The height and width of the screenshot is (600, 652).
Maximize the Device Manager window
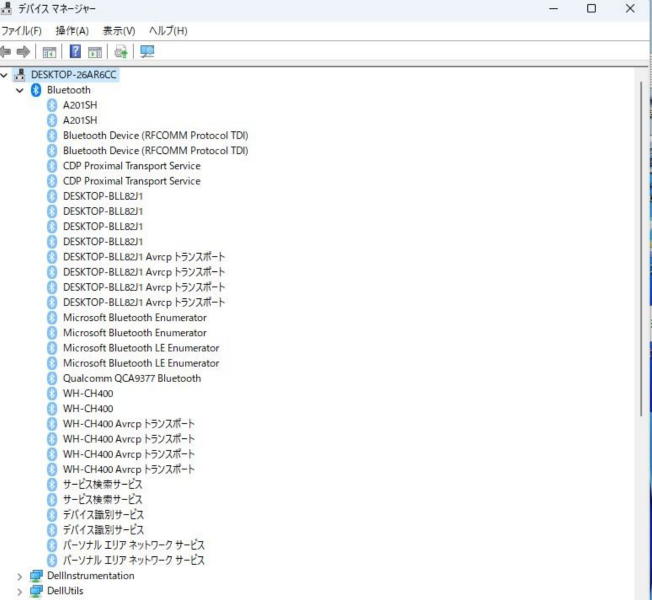[x=591, y=8]
